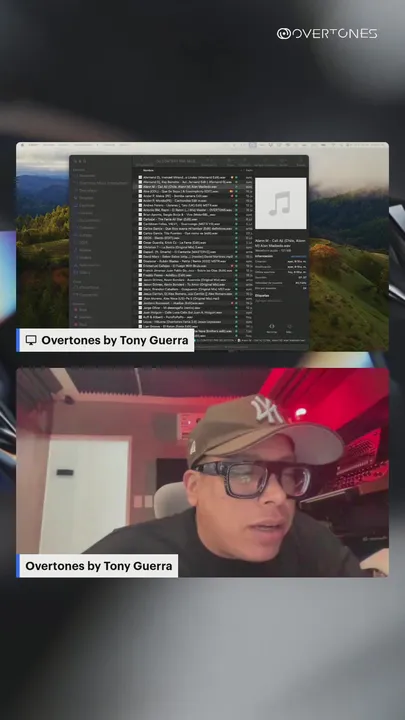The width and height of the screenshot is (405, 720).
Task: Open the Apple menu in the menu bar
Action: click(x=22, y=145)
